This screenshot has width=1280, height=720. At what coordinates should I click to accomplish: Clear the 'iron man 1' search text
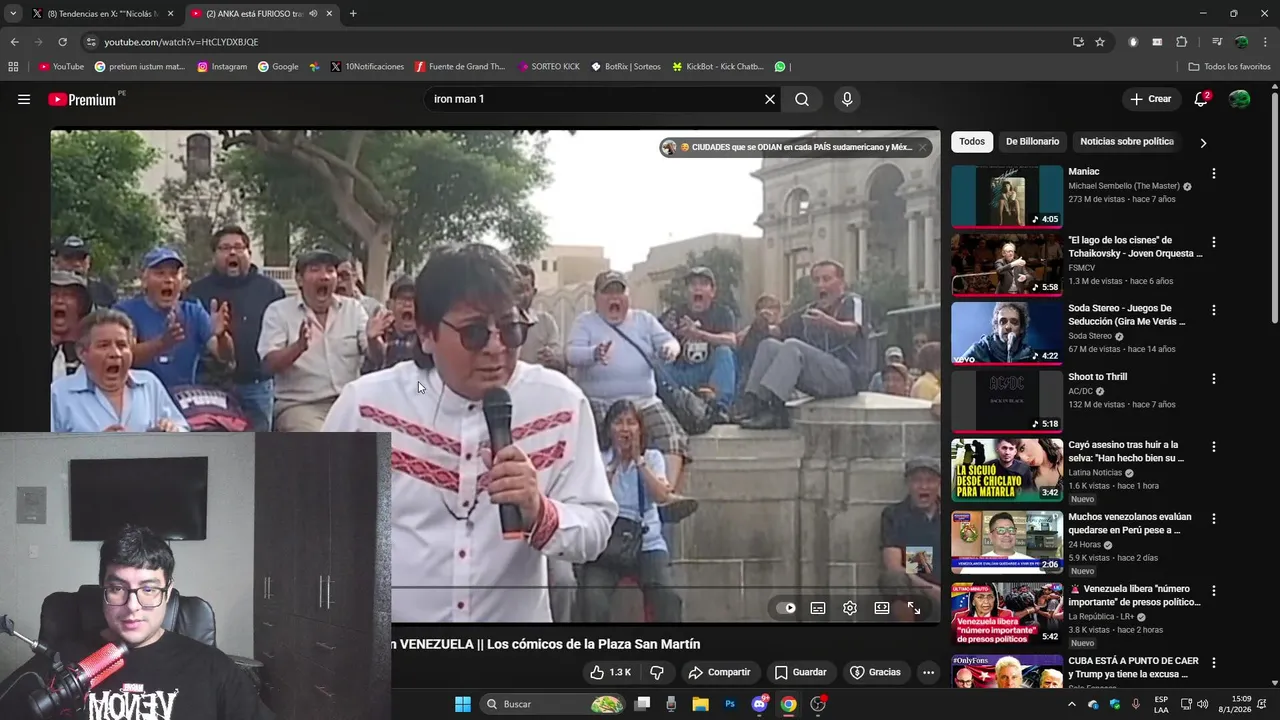[x=770, y=99]
